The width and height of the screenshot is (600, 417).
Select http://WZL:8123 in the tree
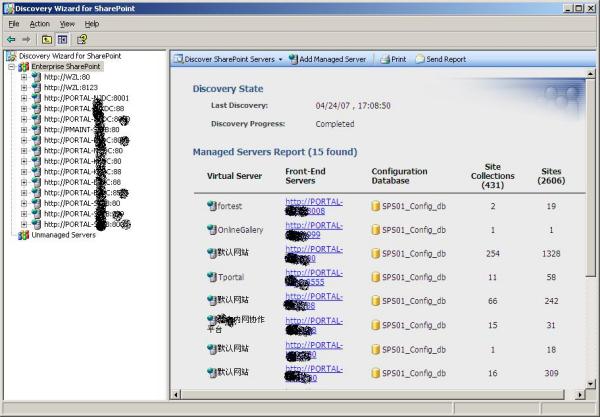point(71,88)
